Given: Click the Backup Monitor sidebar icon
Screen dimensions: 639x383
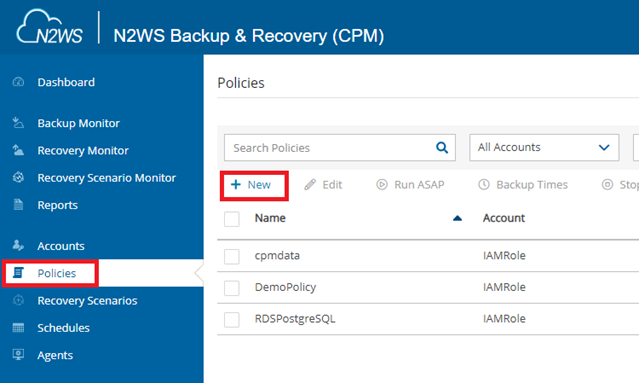Looking at the screenshot, I should tap(18, 123).
